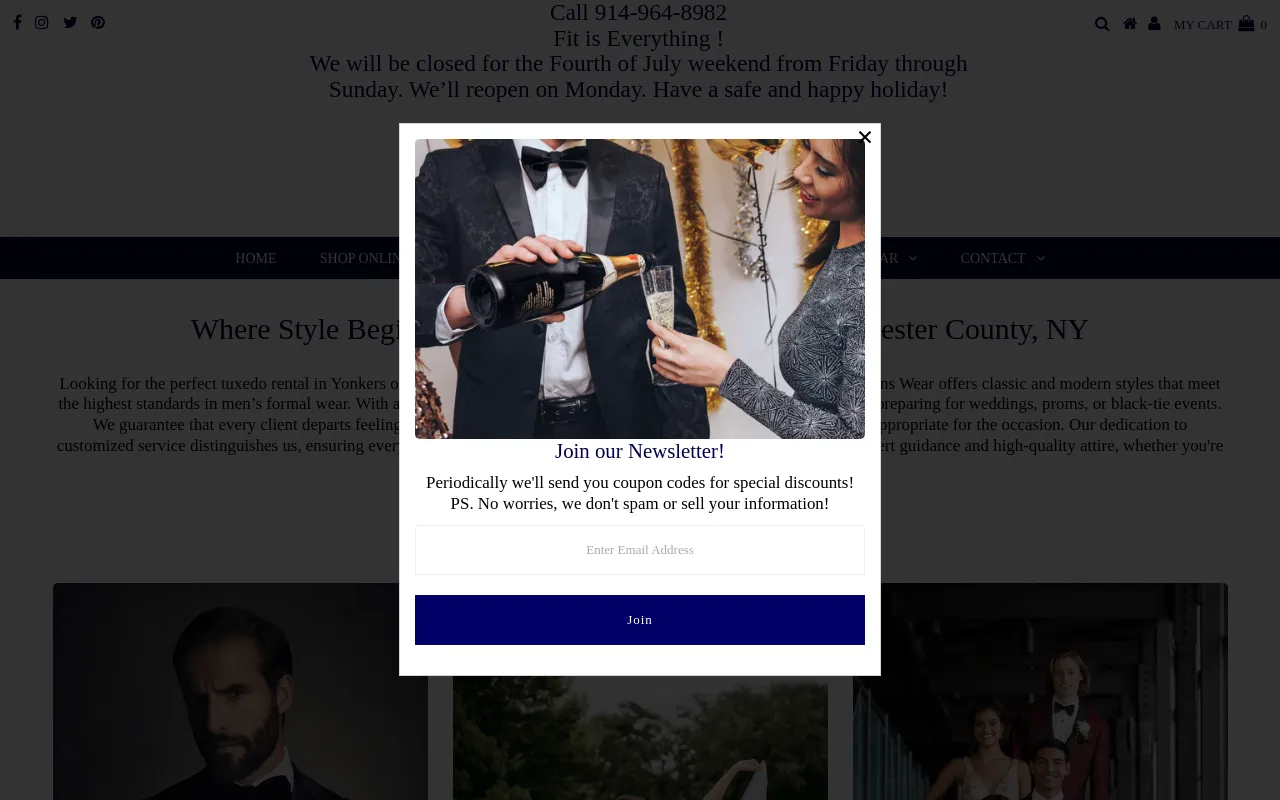Click the home house icon in top bar
The image size is (1280, 800).
(1130, 23)
